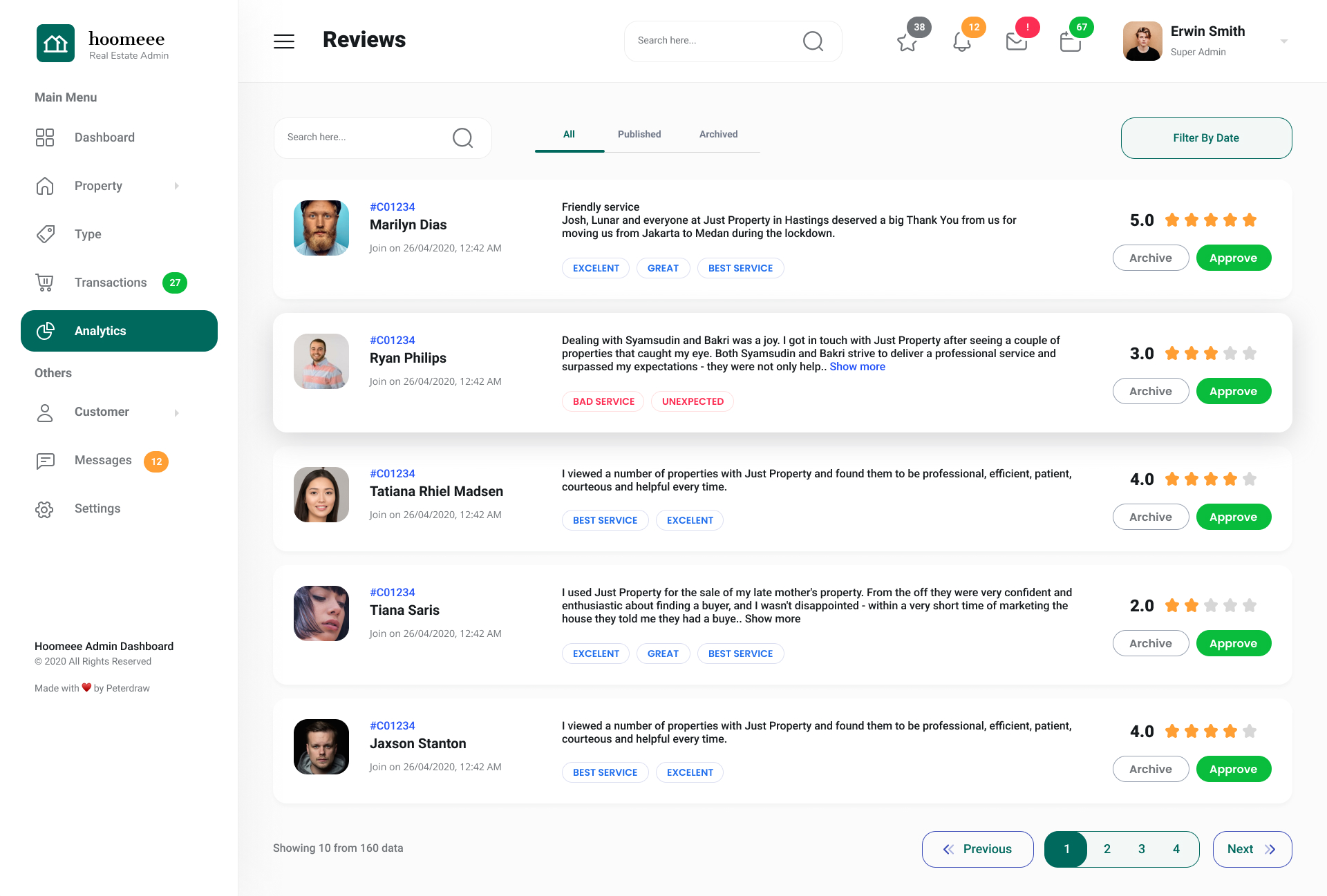Open the hamburger menu icon
The width and height of the screenshot is (1327, 896).
tap(283, 41)
